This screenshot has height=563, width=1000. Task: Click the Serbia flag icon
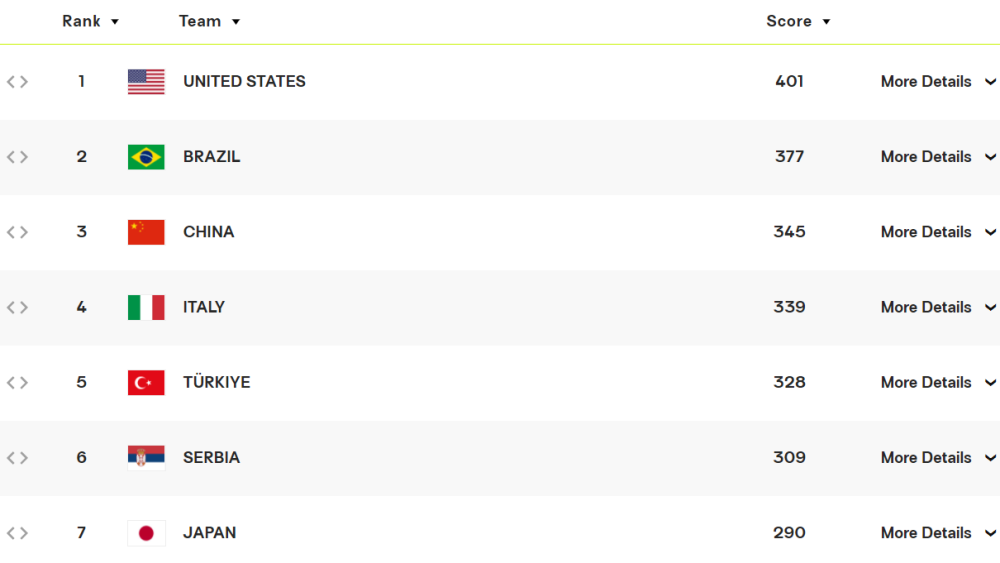(146, 458)
